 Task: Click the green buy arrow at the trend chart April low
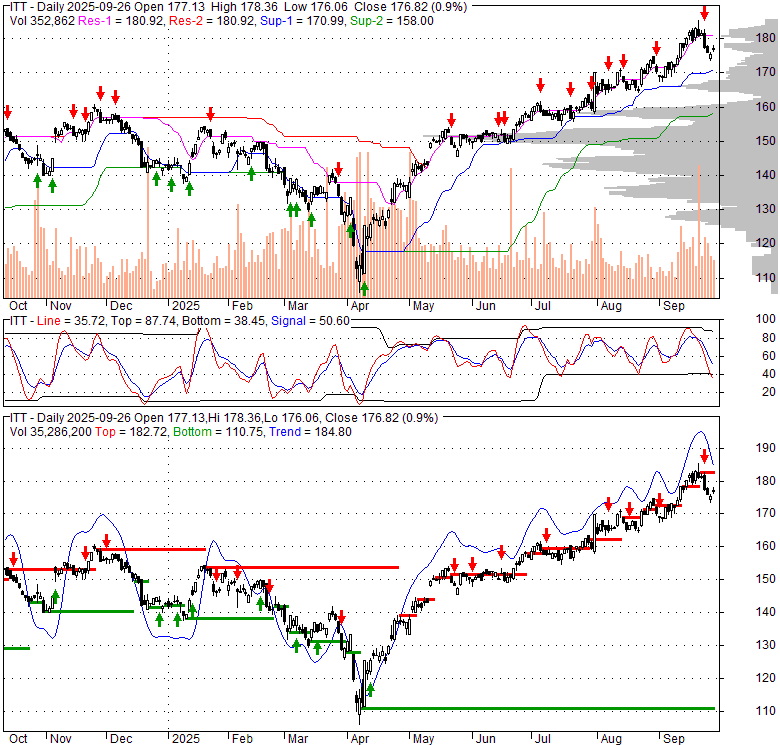[x=370, y=690]
